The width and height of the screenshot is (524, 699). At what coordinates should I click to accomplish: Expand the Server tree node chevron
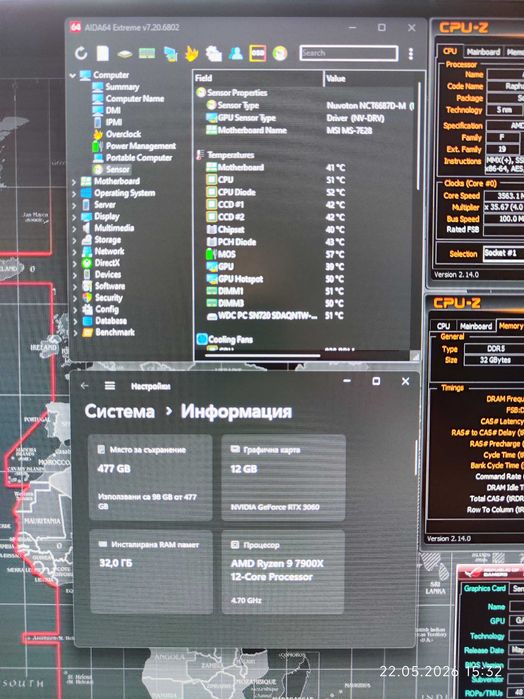pos(74,206)
